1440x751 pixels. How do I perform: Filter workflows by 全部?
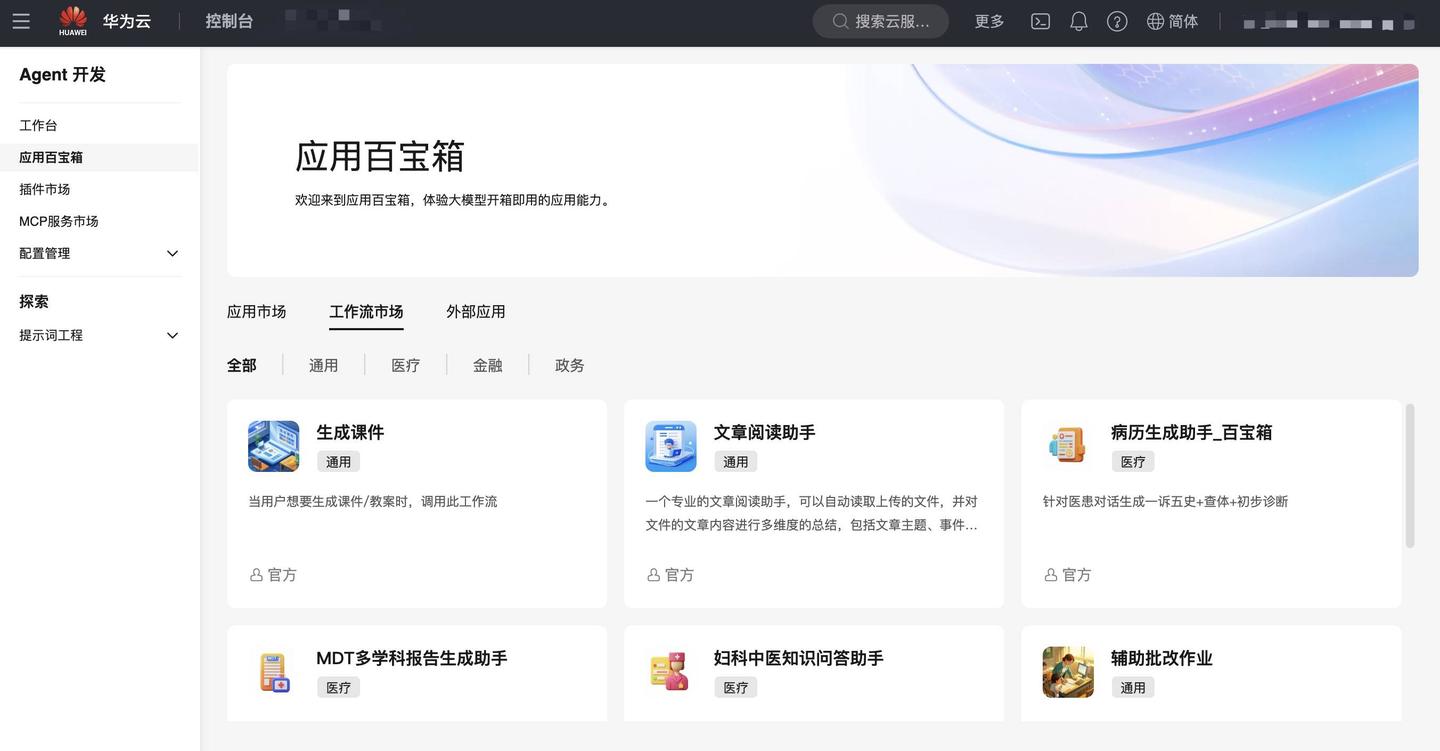(x=242, y=365)
